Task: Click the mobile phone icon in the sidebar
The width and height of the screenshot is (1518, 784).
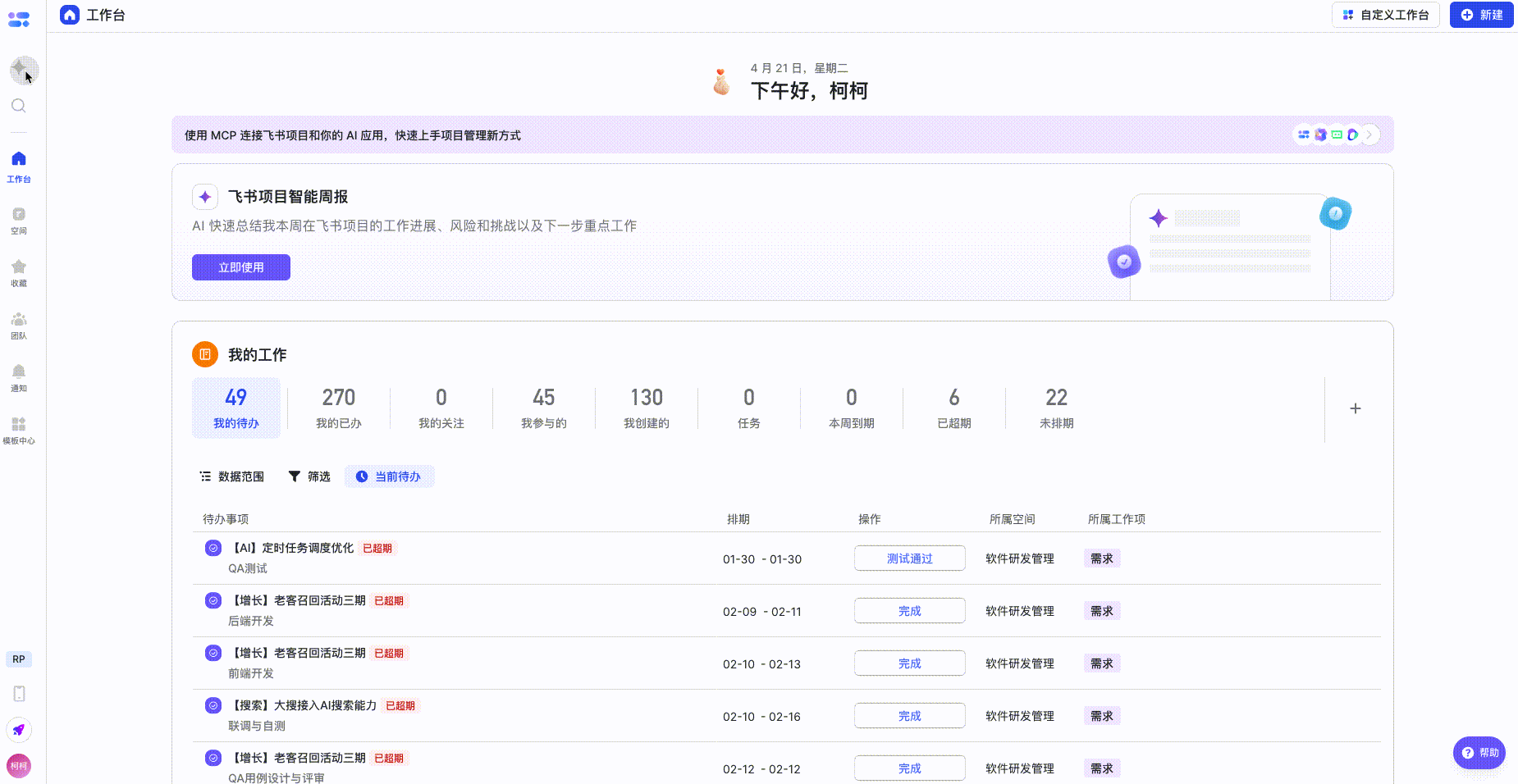Action: (x=19, y=694)
